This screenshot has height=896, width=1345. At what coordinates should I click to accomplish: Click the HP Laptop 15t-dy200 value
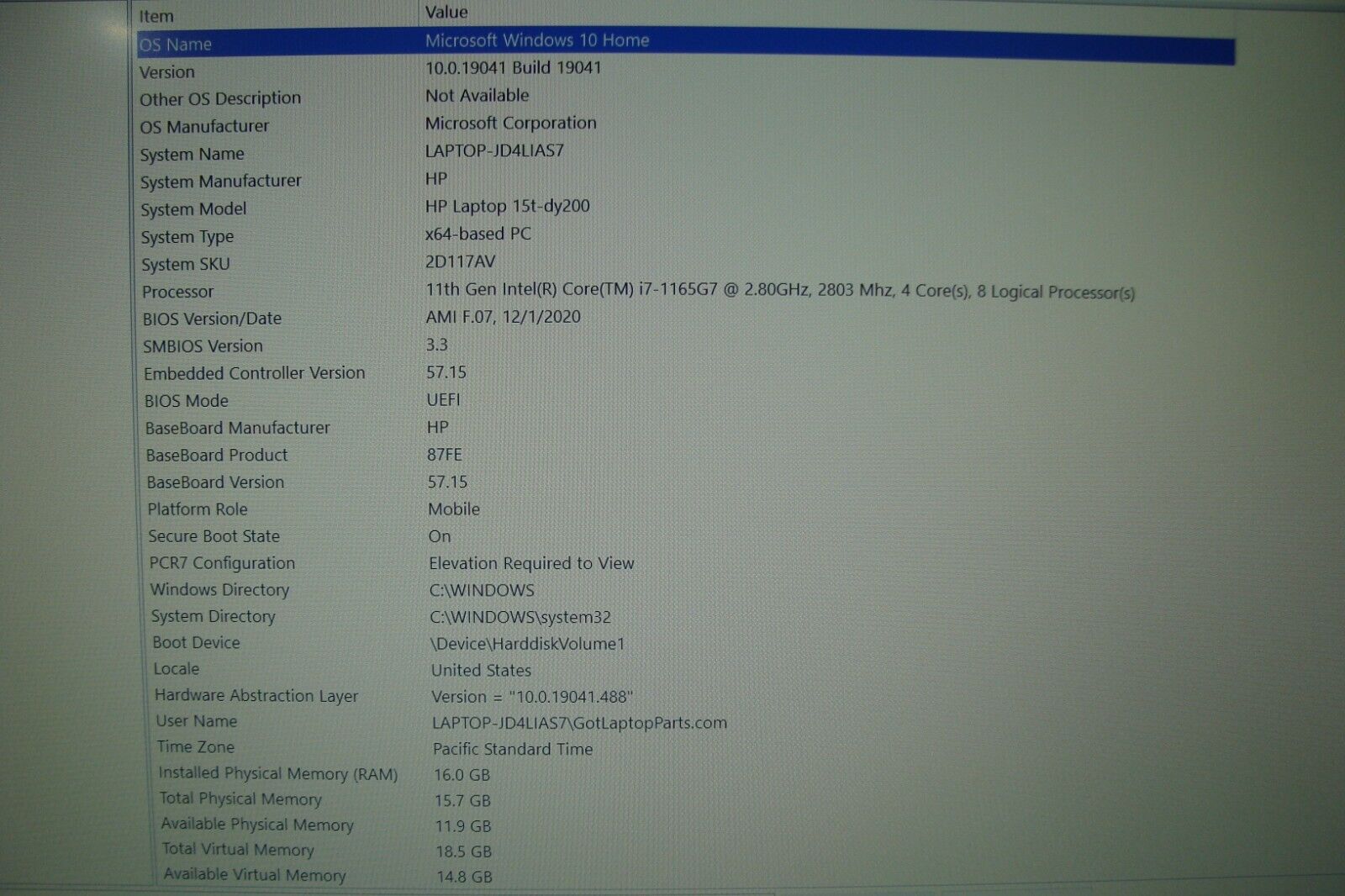[508, 206]
